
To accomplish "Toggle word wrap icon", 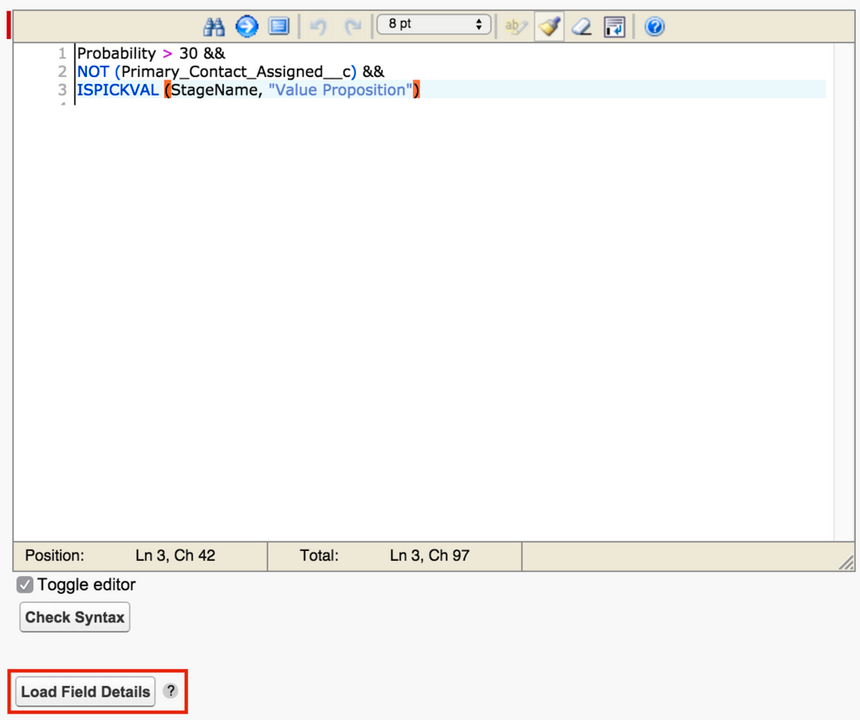I will tap(614, 26).
